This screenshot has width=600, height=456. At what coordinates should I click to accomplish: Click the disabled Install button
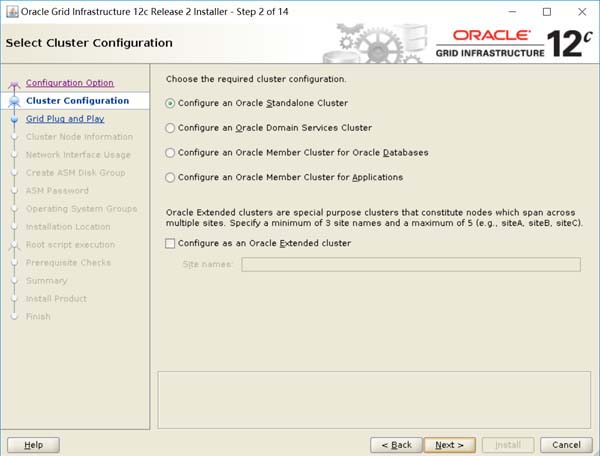pyautogui.click(x=508, y=445)
